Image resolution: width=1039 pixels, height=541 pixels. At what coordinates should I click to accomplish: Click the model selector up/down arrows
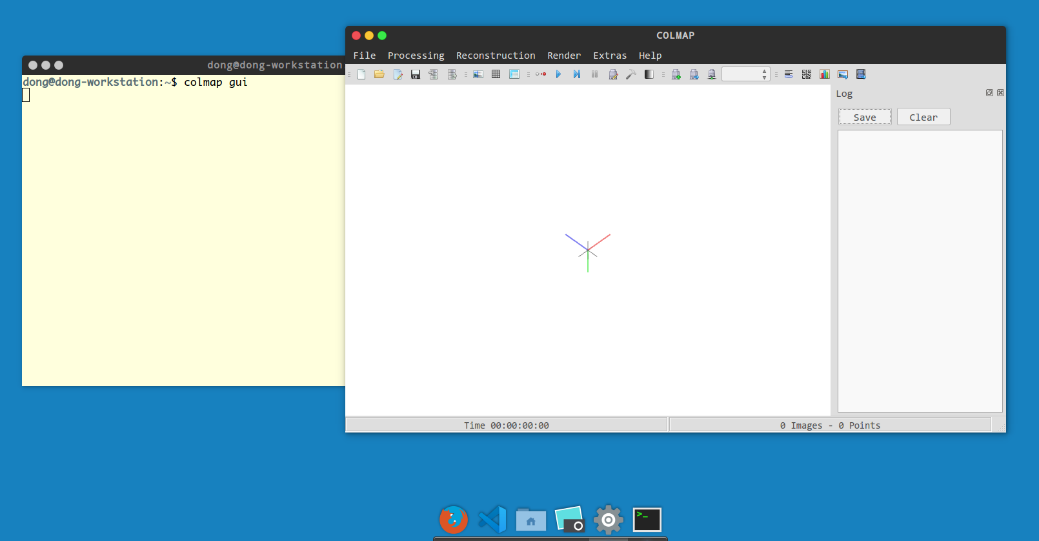[765, 74]
